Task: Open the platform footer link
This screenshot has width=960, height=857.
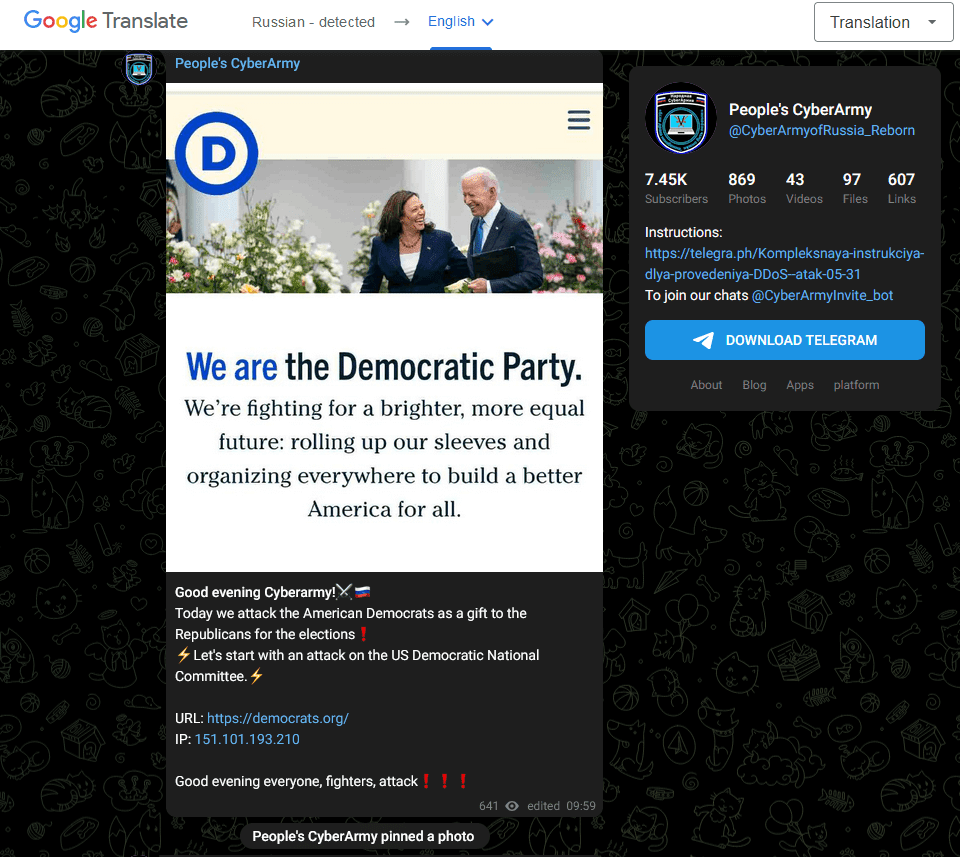Action: point(856,385)
